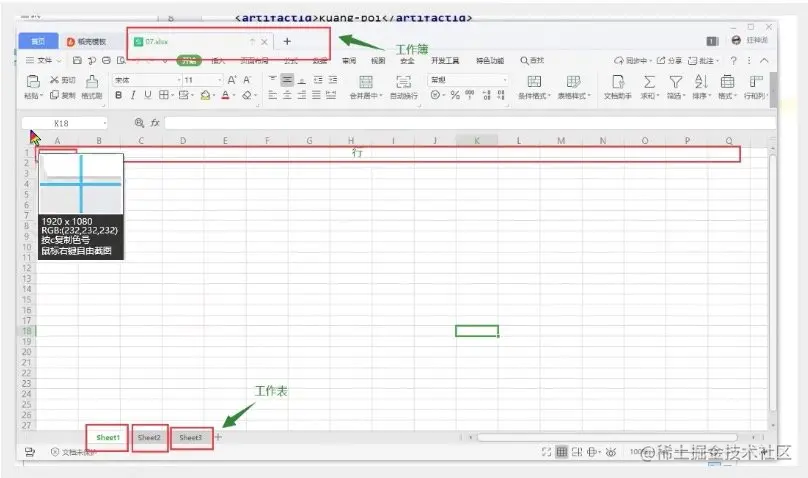Toggle full screen view in status bar
Image resolution: width=808 pixels, height=478 pixels.
[547, 452]
